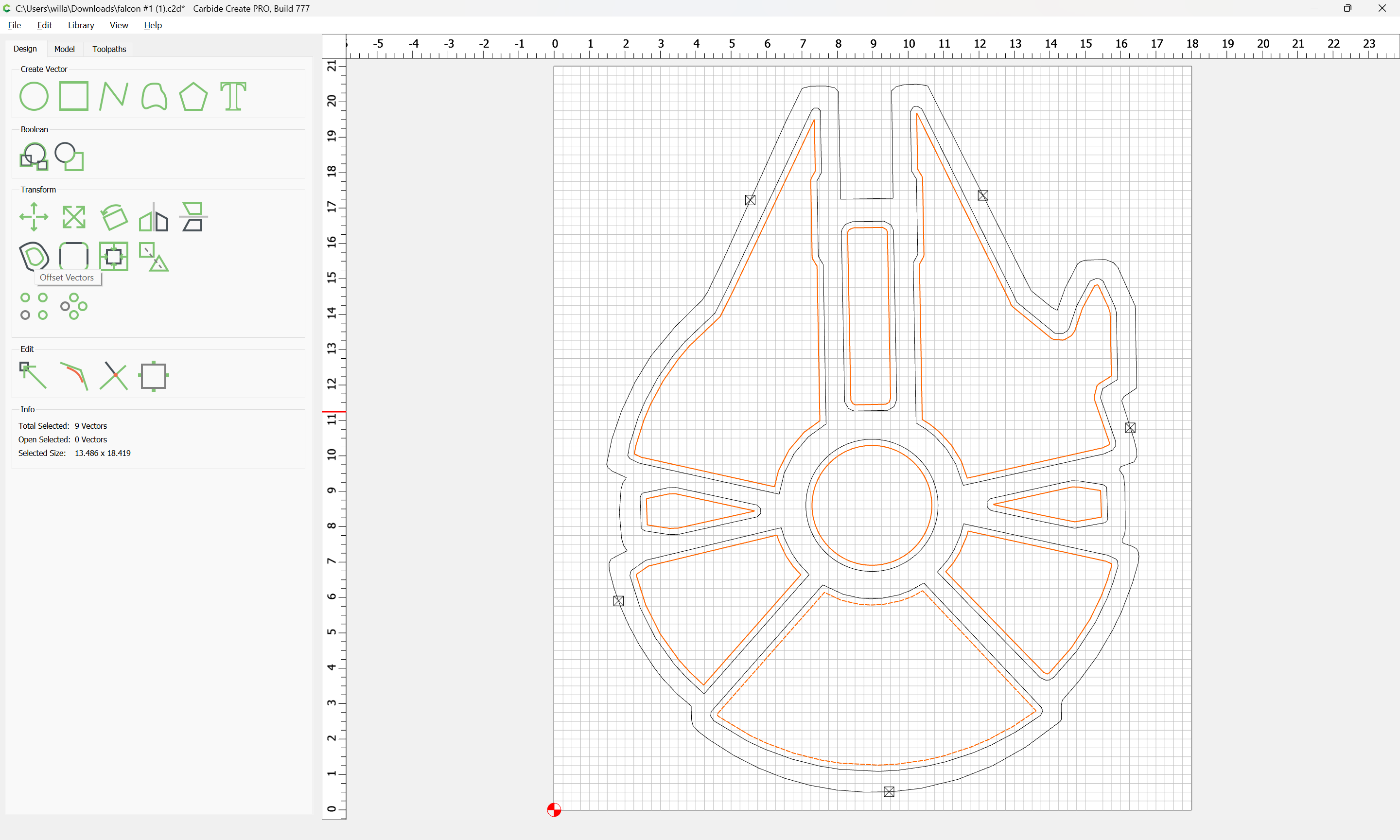Open the Library menu
This screenshot has width=1400, height=840.
tap(81, 25)
